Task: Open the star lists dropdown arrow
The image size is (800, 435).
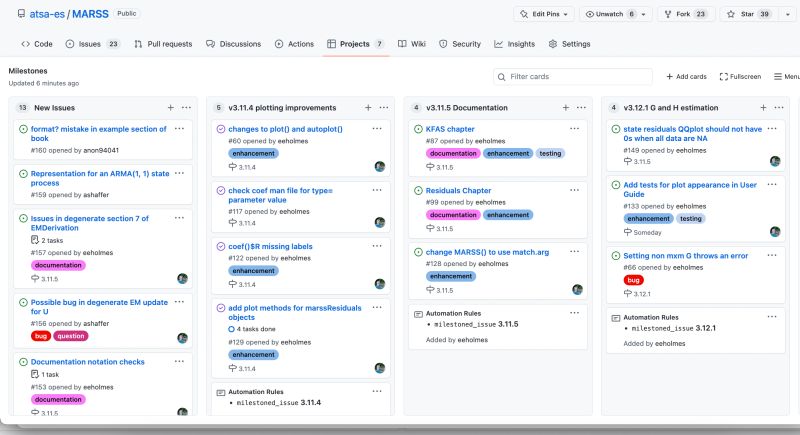Action: tap(788, 14)
